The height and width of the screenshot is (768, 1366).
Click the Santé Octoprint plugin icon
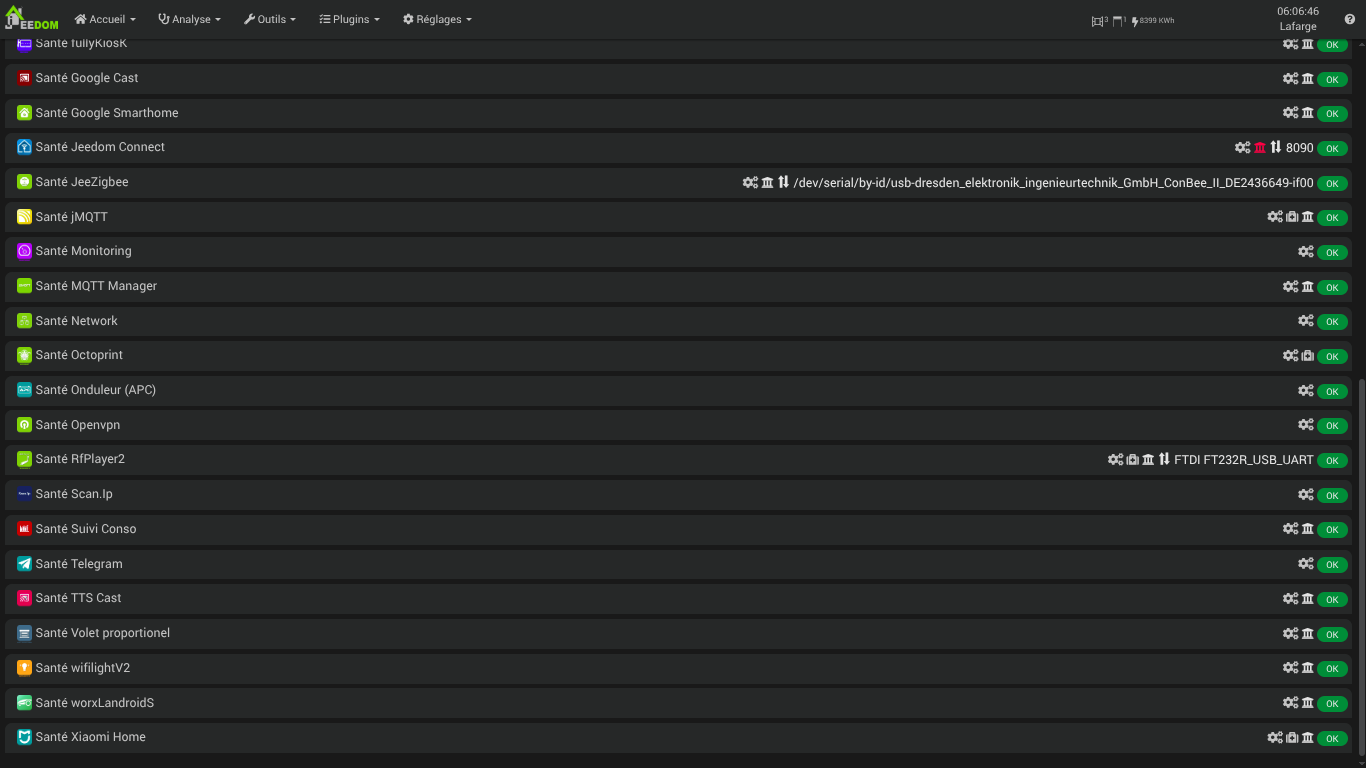pyautogui.click(x=24, y=355)
